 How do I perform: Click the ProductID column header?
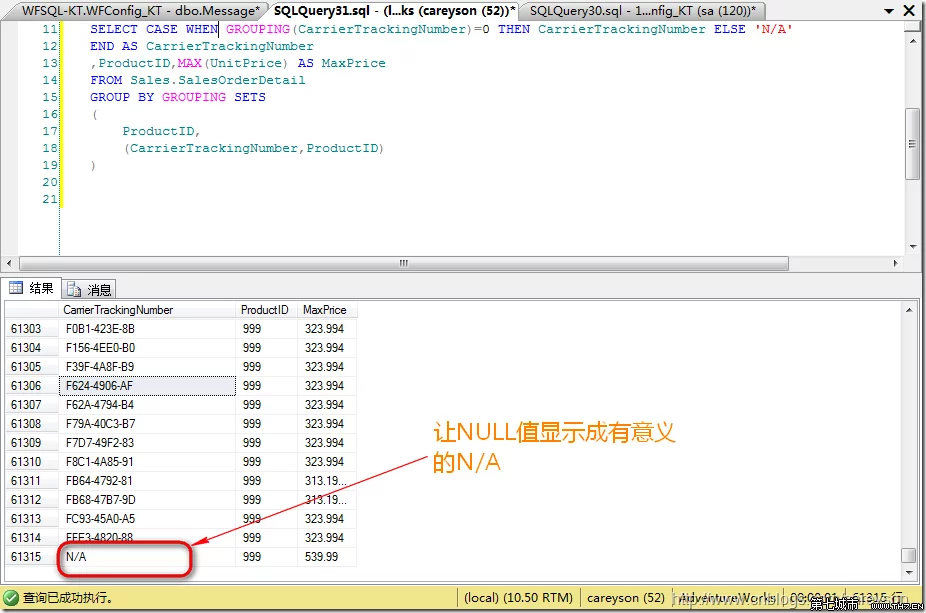[x=266, y=310]
